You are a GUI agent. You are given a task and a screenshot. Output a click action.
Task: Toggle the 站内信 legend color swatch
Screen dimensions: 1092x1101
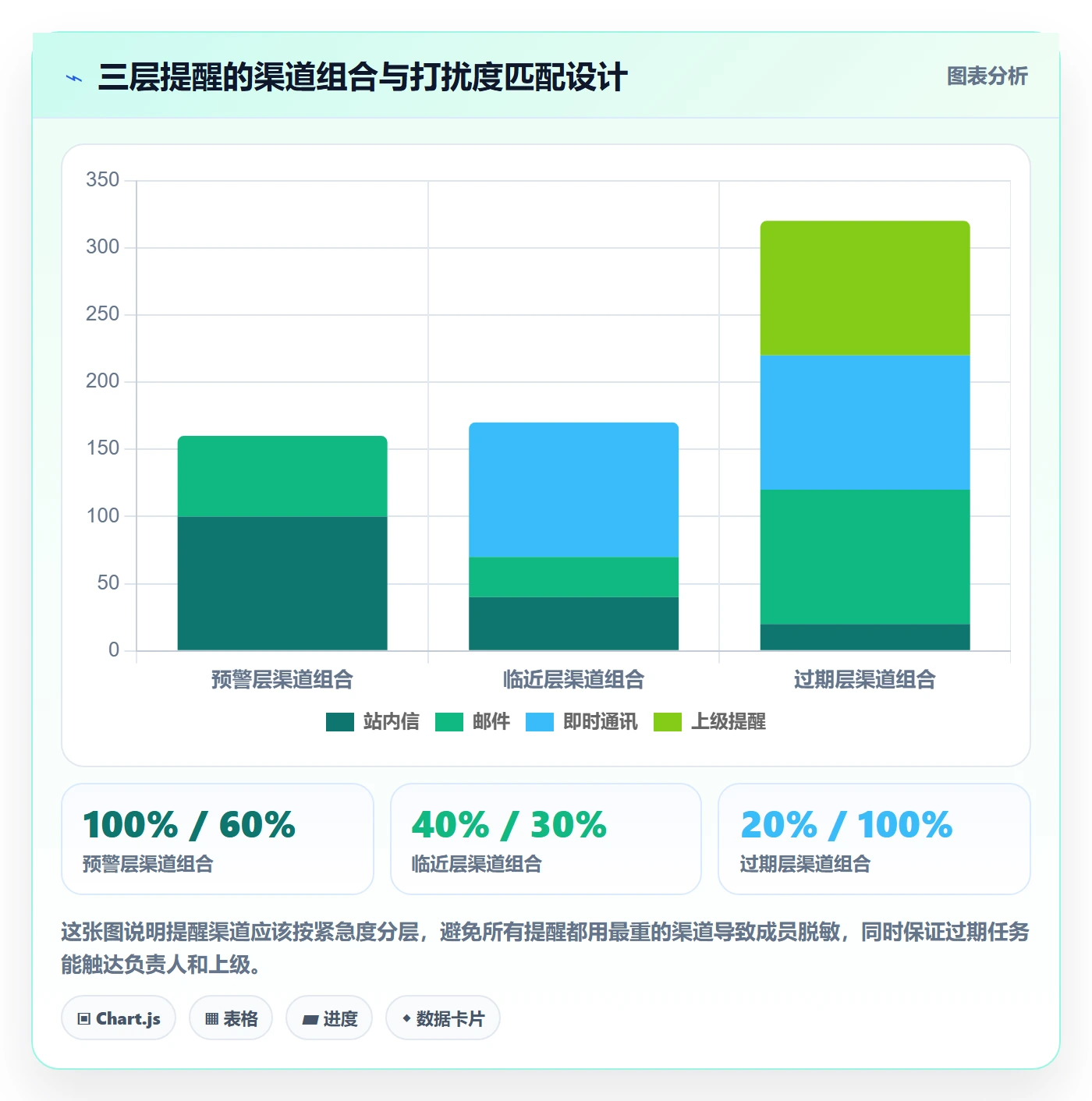click(339, 722)
